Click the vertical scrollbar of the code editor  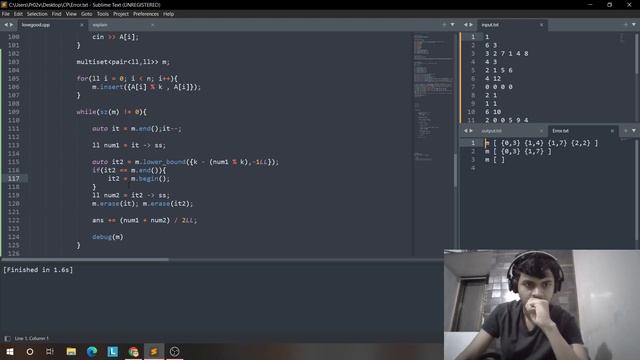point(456,170)
